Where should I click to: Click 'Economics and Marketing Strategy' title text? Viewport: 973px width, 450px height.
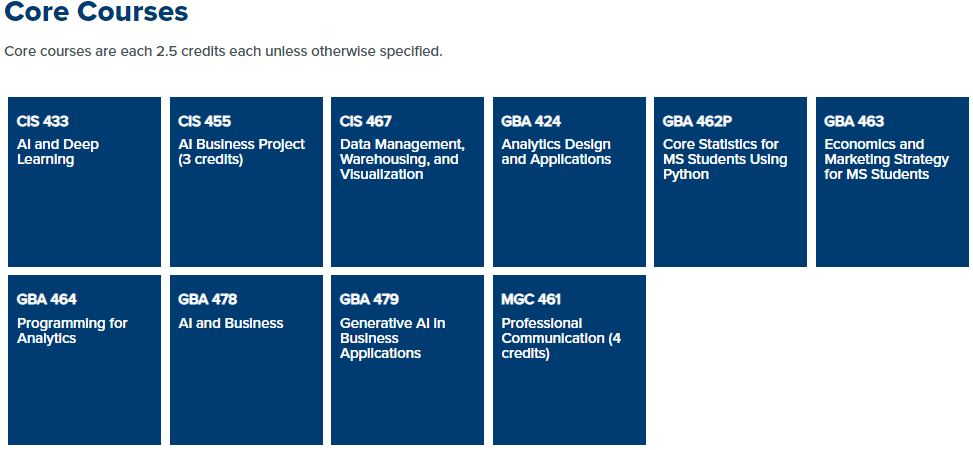pos(886,160)
